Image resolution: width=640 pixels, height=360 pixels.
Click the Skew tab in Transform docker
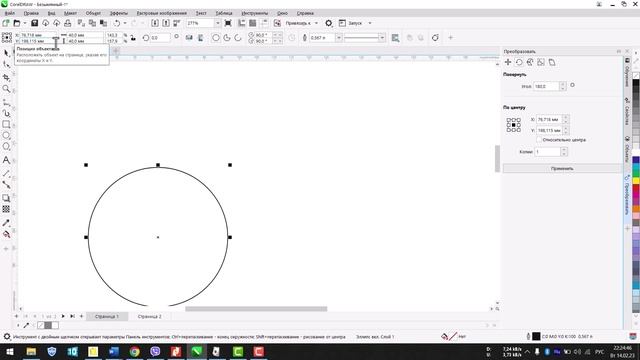click(x=552, y=62)
